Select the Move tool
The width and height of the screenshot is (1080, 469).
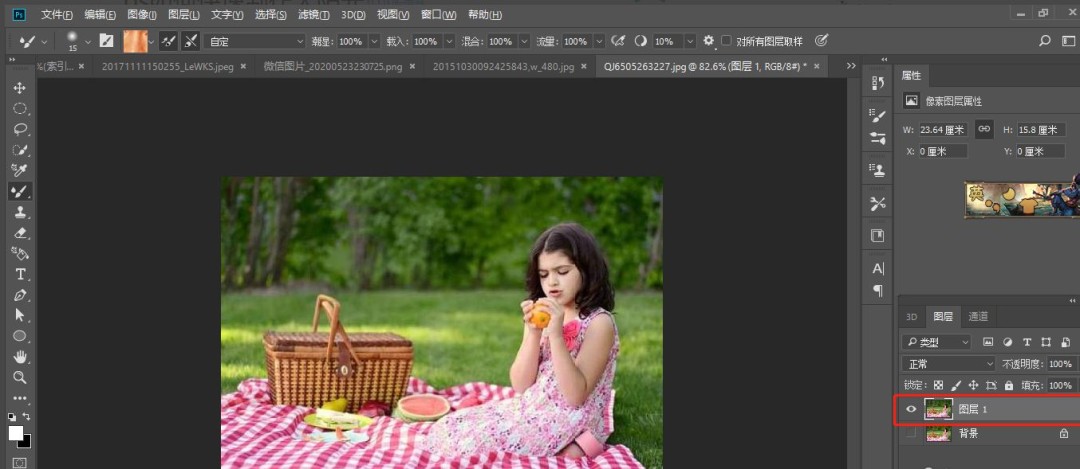(x=19, y=88)
